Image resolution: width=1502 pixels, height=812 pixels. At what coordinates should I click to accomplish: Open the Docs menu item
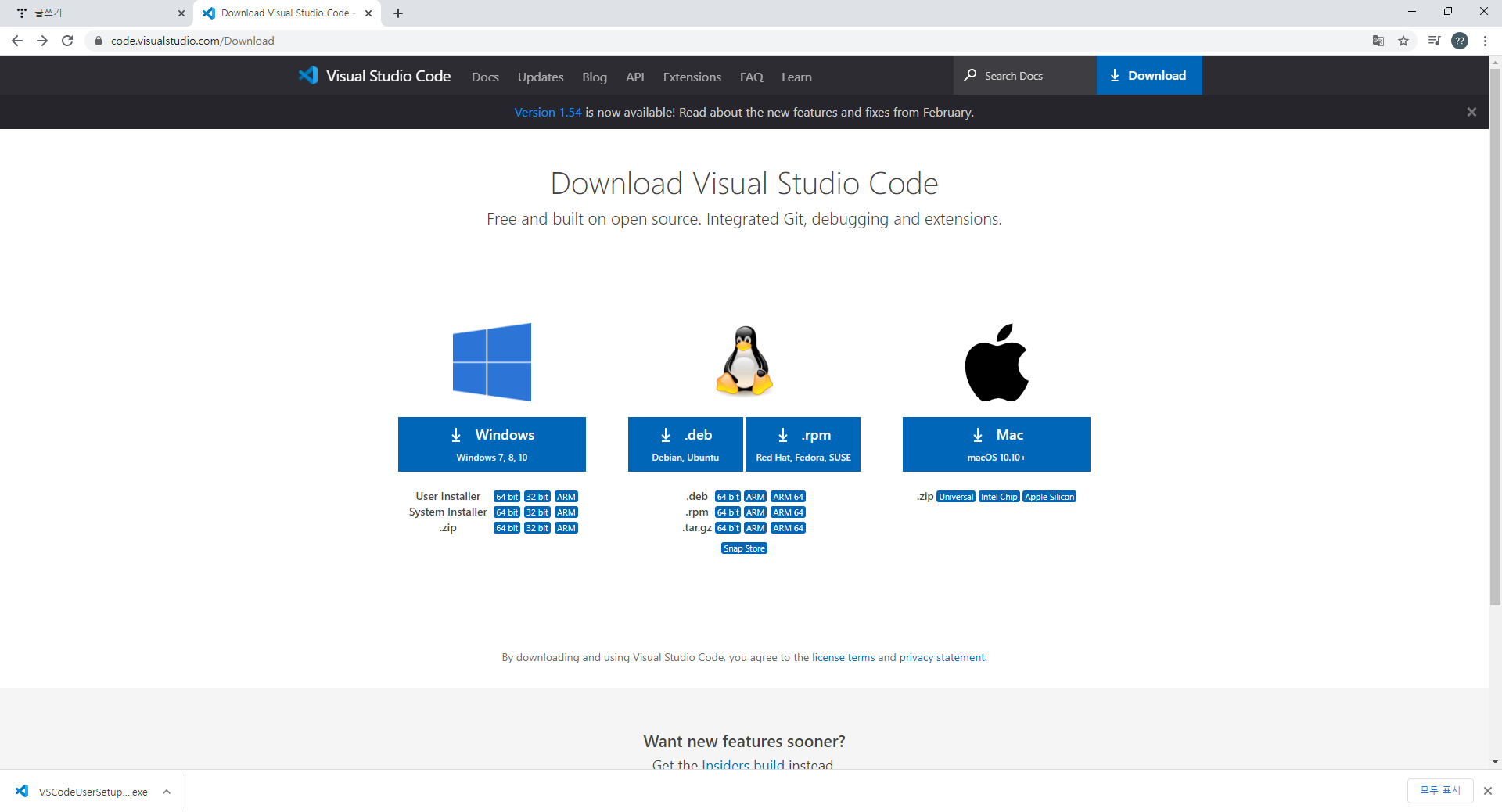click(x=485, y=77)
